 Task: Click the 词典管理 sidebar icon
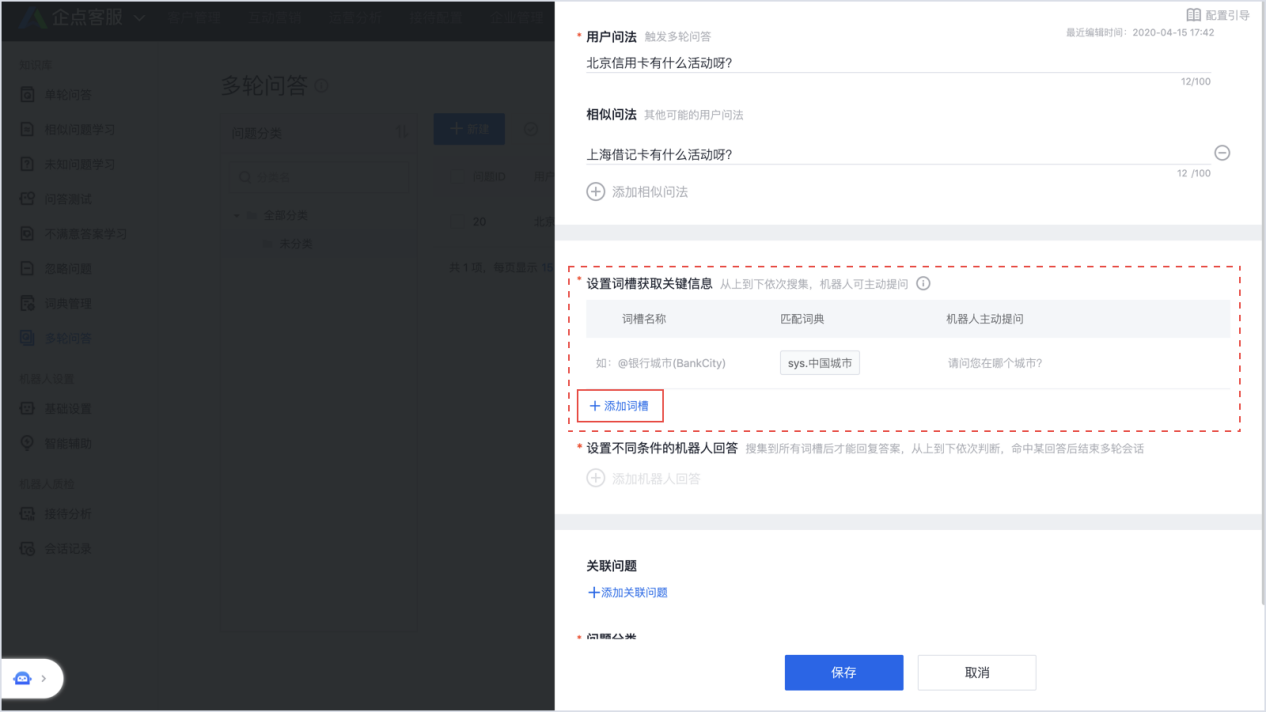click(28, 303)
